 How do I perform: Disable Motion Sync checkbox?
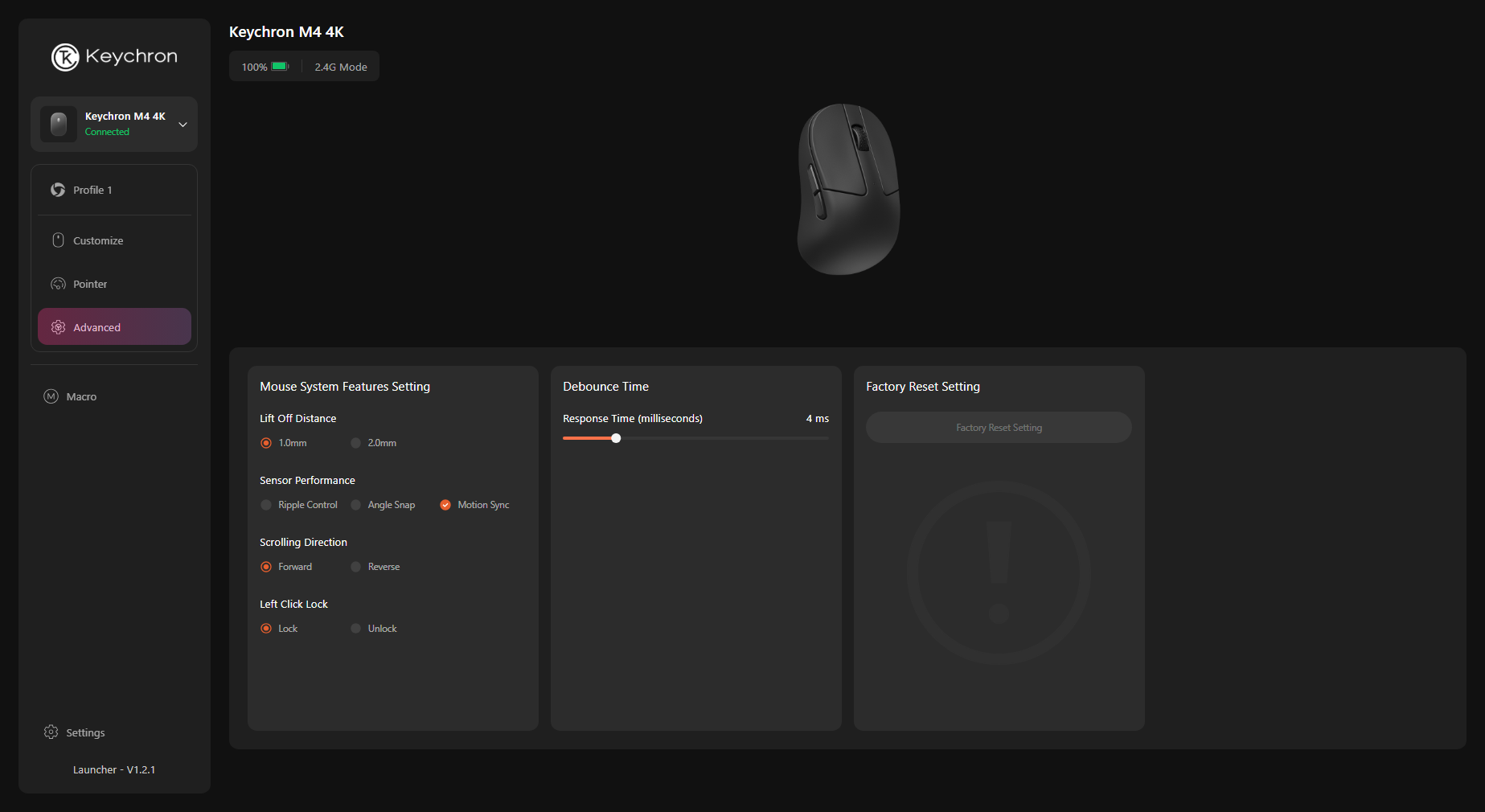(x=445, y=505)
